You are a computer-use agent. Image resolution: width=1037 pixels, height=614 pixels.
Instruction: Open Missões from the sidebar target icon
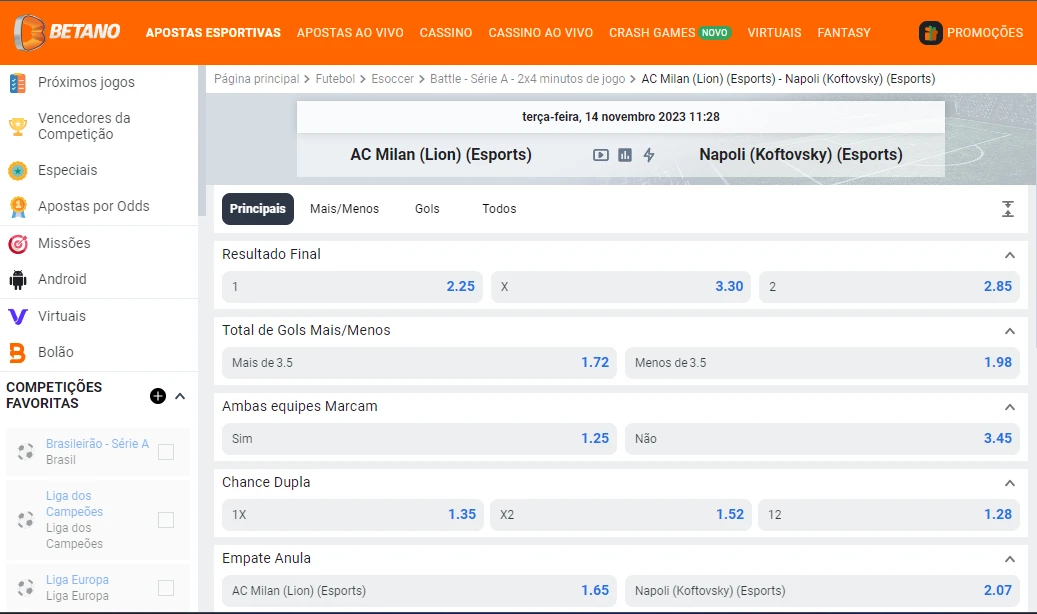[x=18, y=244]
